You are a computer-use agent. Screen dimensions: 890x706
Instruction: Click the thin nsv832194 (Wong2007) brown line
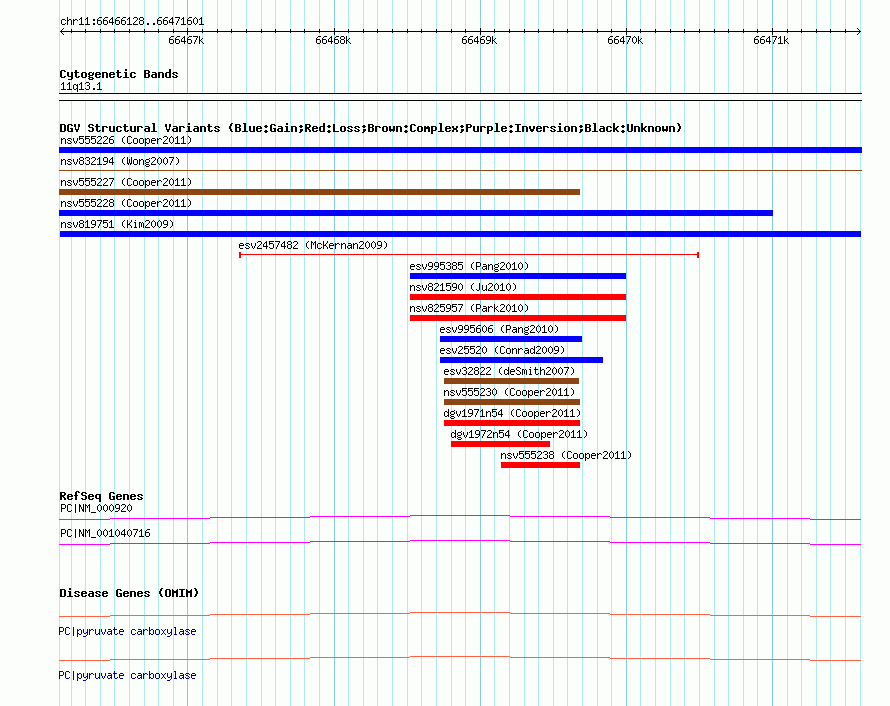460,170
